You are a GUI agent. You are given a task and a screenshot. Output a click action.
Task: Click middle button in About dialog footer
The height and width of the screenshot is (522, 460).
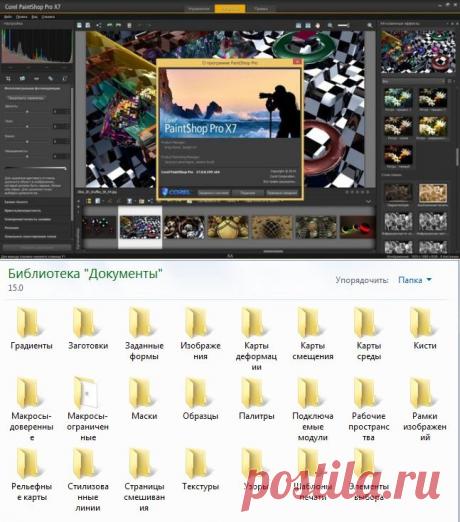coord(247,192)
